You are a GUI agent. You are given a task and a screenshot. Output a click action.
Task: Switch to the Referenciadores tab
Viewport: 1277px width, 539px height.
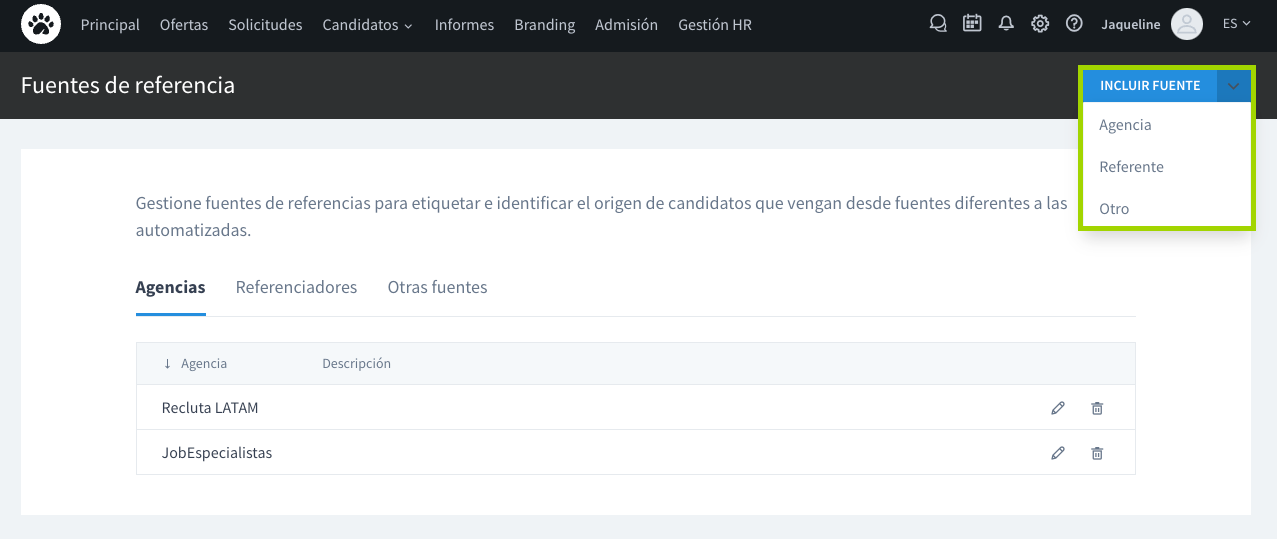pos(296,287)
